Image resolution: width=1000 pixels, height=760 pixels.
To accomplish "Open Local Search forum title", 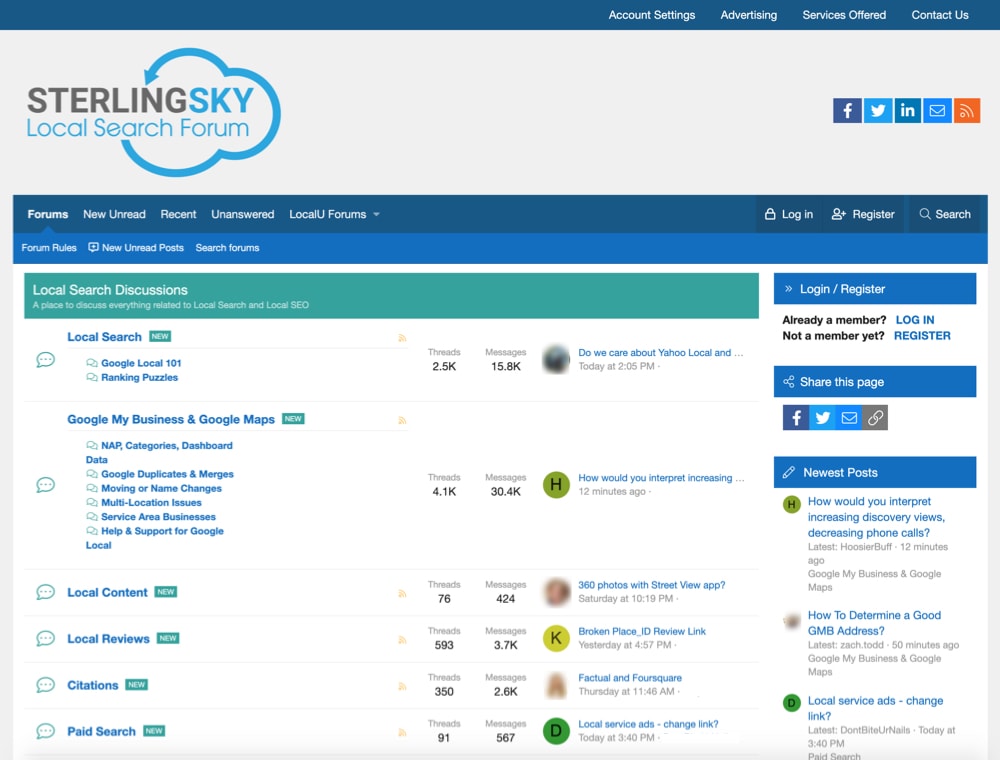I will [105, 337].
